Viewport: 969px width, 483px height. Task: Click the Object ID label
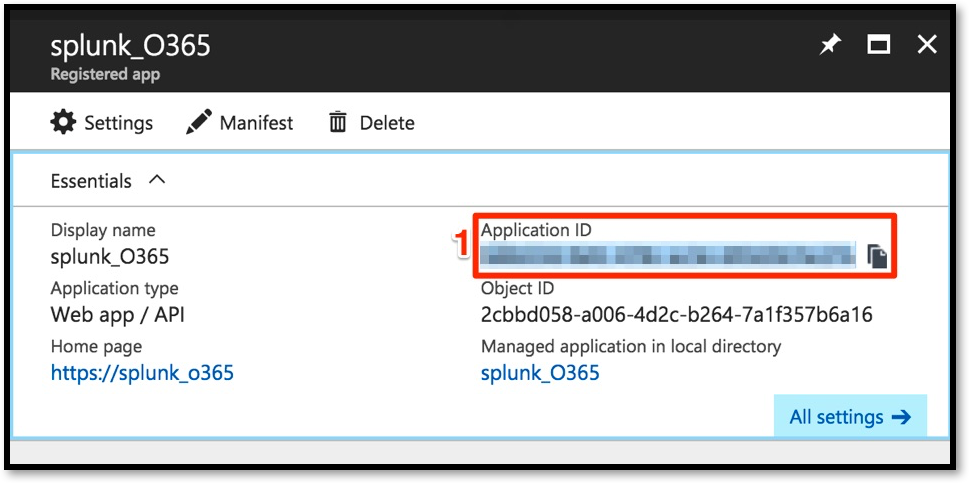[x=517, y=288]
